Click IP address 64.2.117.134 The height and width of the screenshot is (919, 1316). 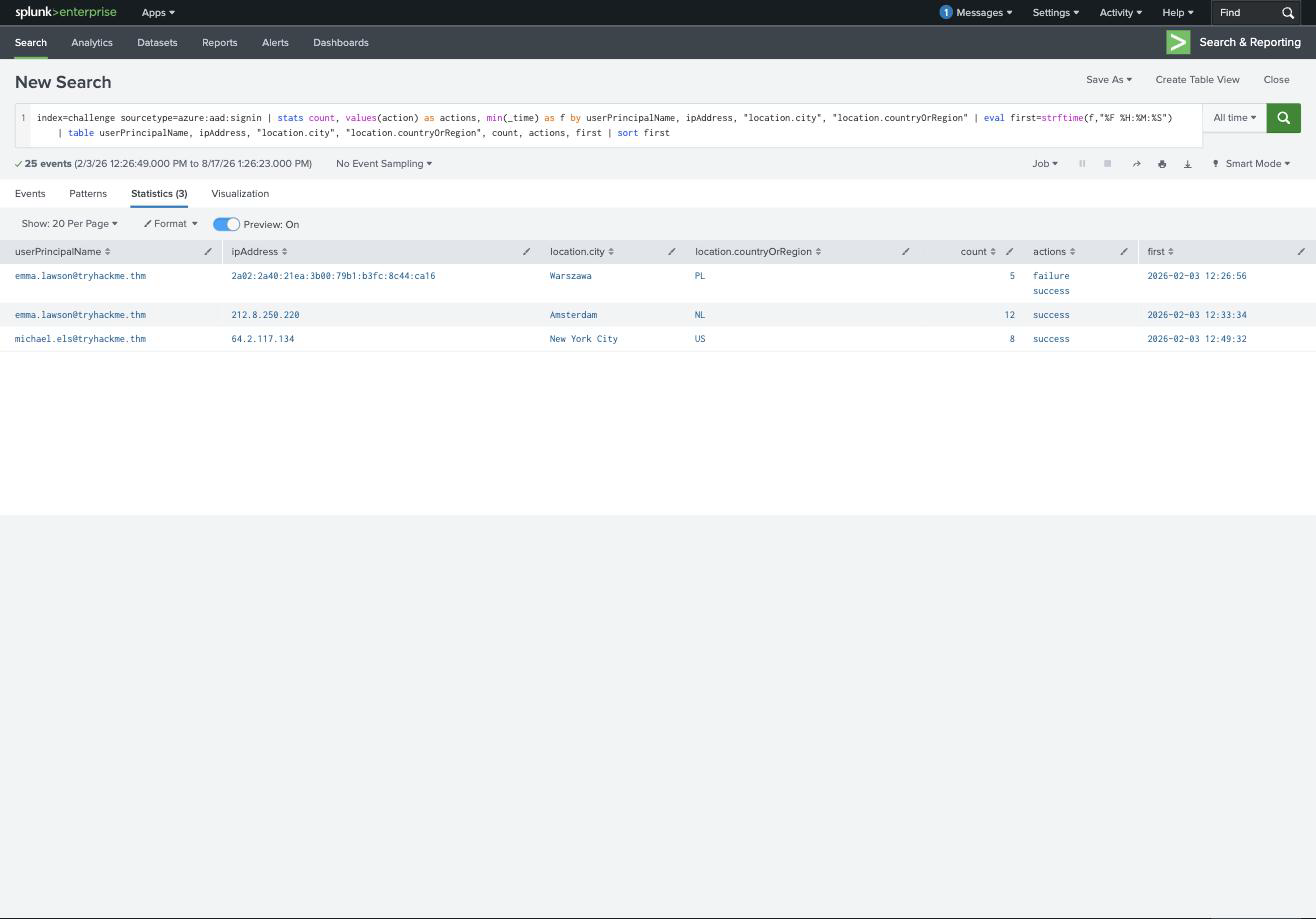click(263, 339)
